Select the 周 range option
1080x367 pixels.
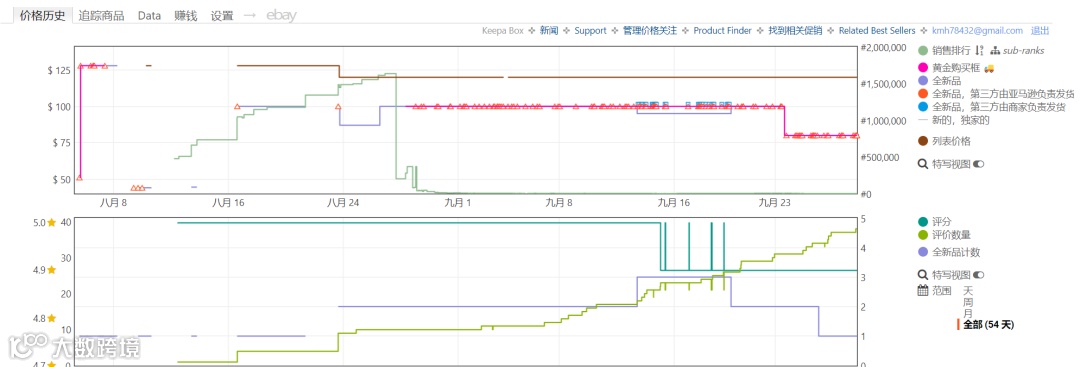[968, 302]
